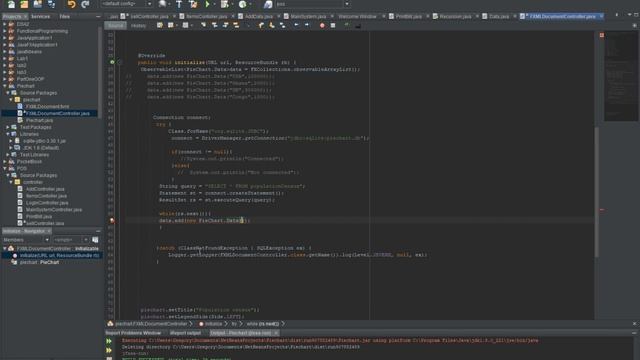Click the Clean and Build icon
Image resolution: width=640 pixels, height=360 pixels.
click(x=193, y=4)
